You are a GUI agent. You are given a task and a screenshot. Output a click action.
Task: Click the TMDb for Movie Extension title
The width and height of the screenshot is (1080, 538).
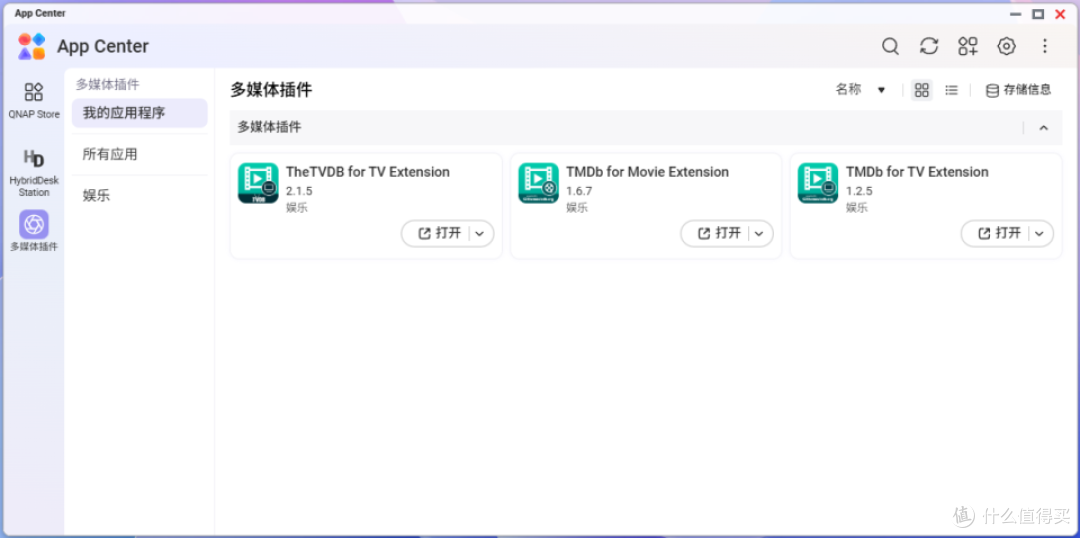pos(647,172)
